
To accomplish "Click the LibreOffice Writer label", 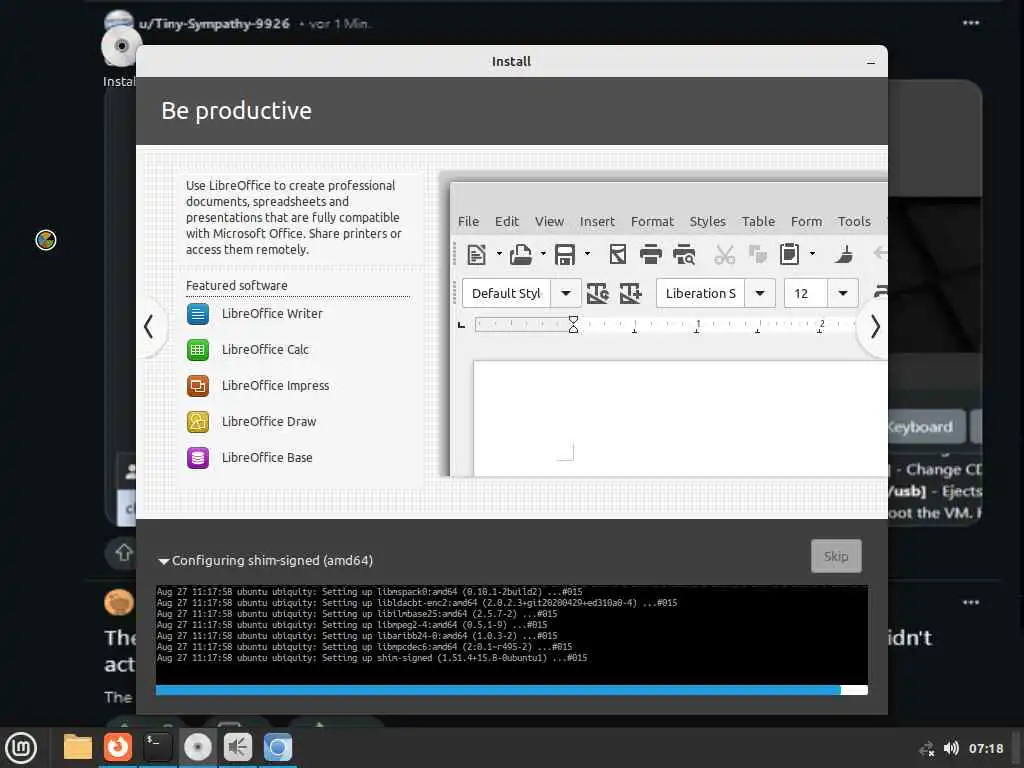I will [x=272, y=314].
